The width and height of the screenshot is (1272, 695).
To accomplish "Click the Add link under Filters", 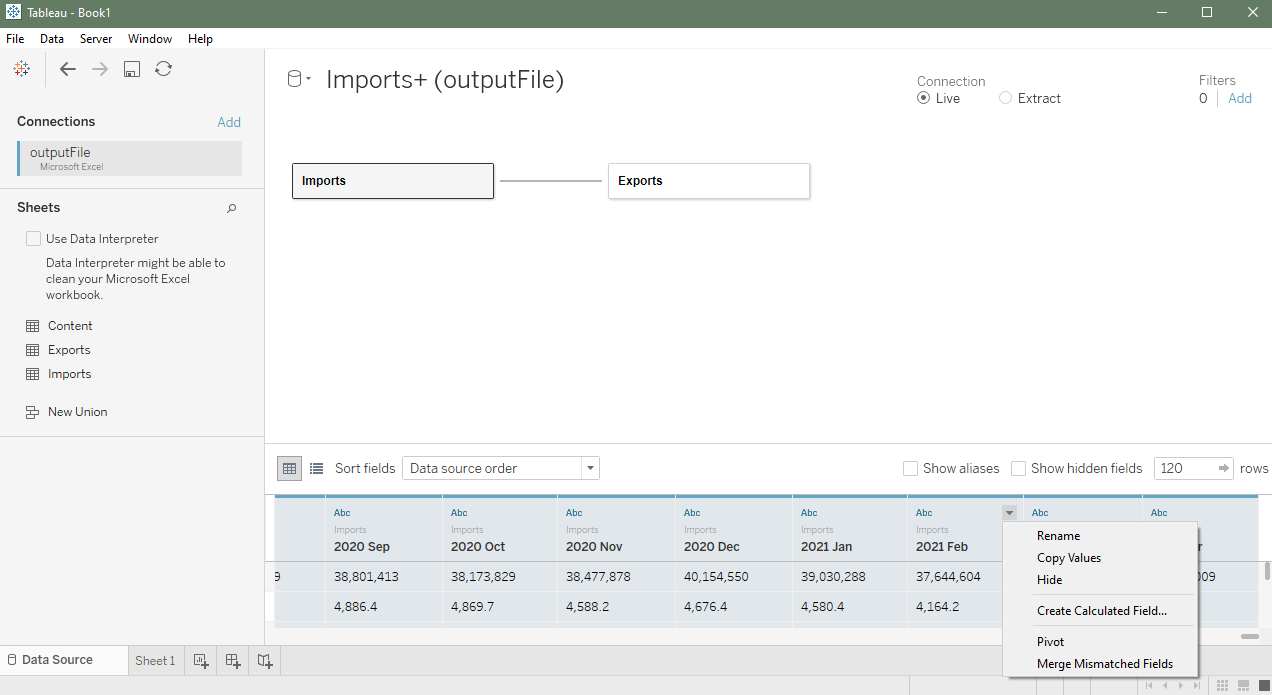I will click(1240, 98).
